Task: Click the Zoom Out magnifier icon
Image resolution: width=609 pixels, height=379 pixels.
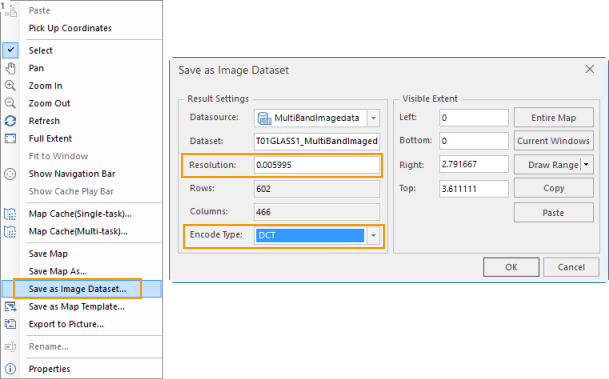Action: click(10, 103)
